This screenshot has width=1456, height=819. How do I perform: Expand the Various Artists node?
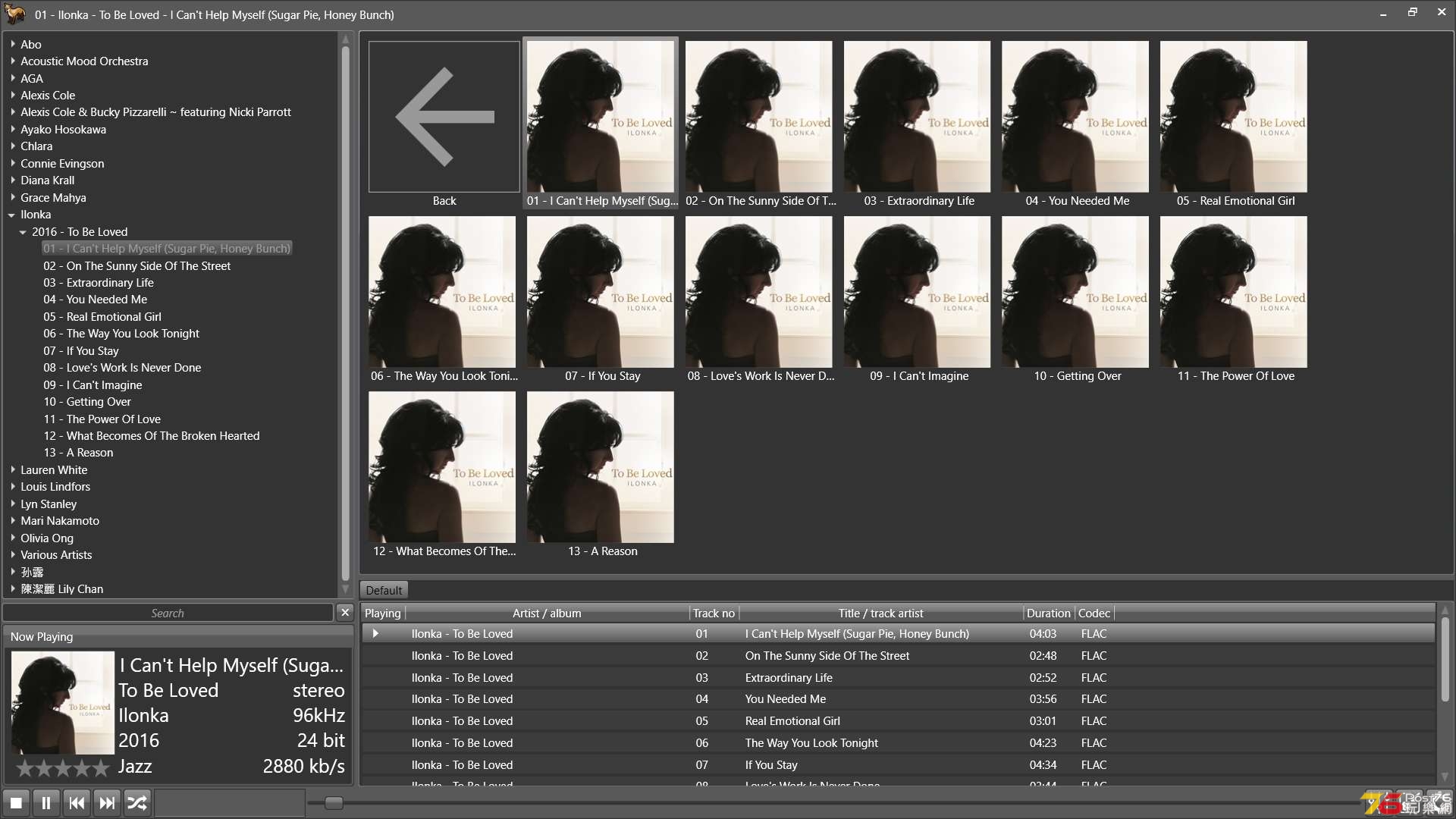click(13, 554)
